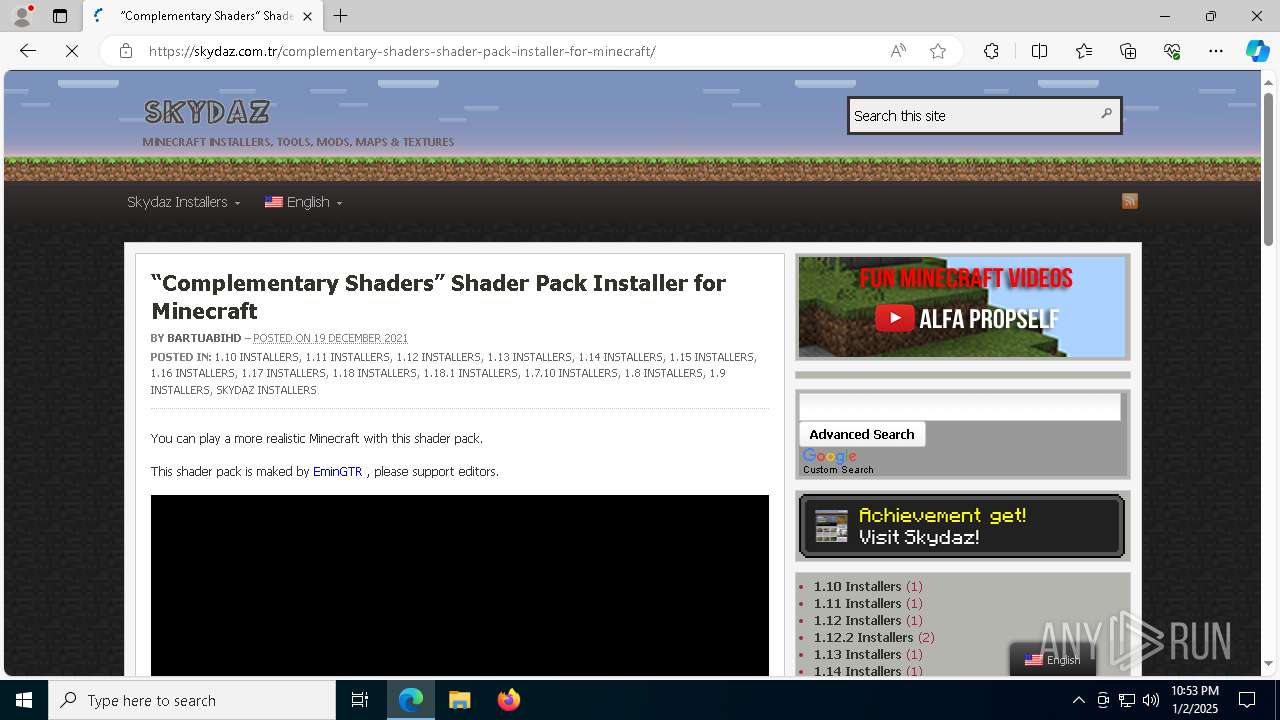Open a new browser tab

(341, 16)
